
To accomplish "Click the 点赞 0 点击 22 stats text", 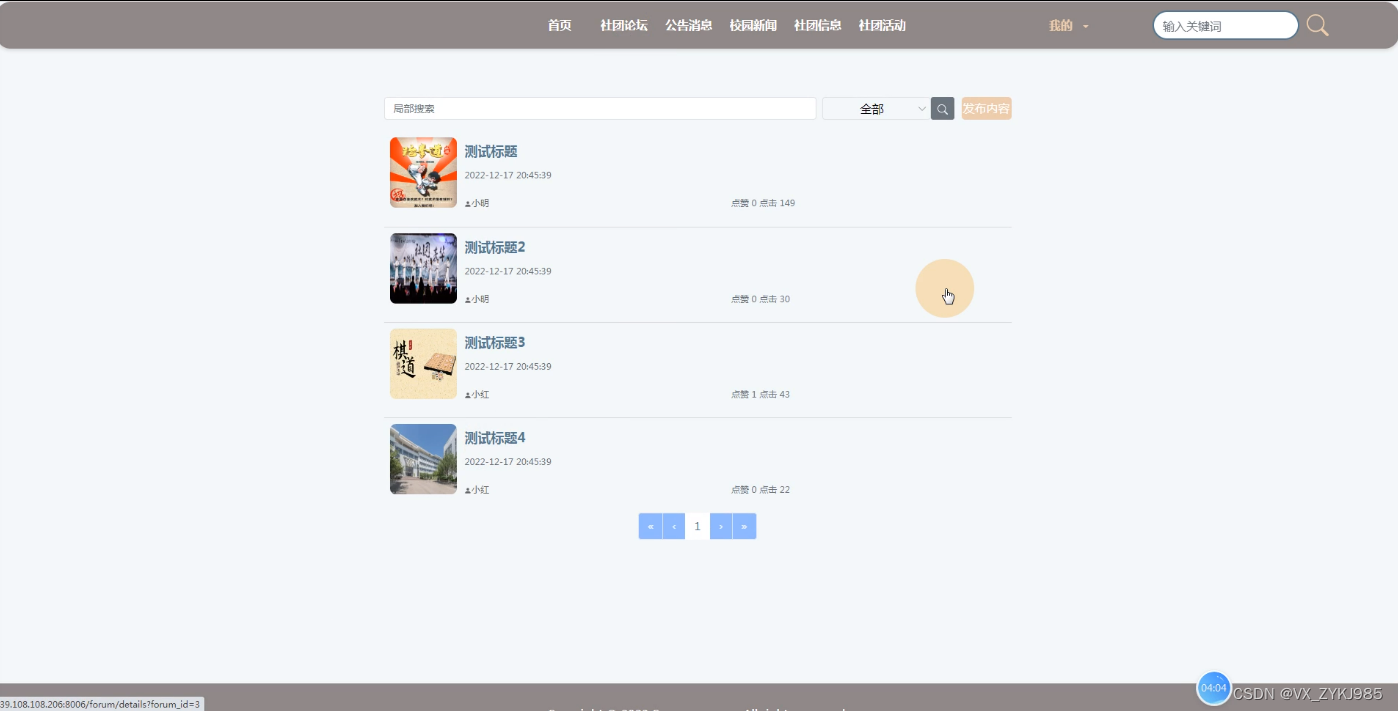I will pyautogui.click(x=760, y=490).
